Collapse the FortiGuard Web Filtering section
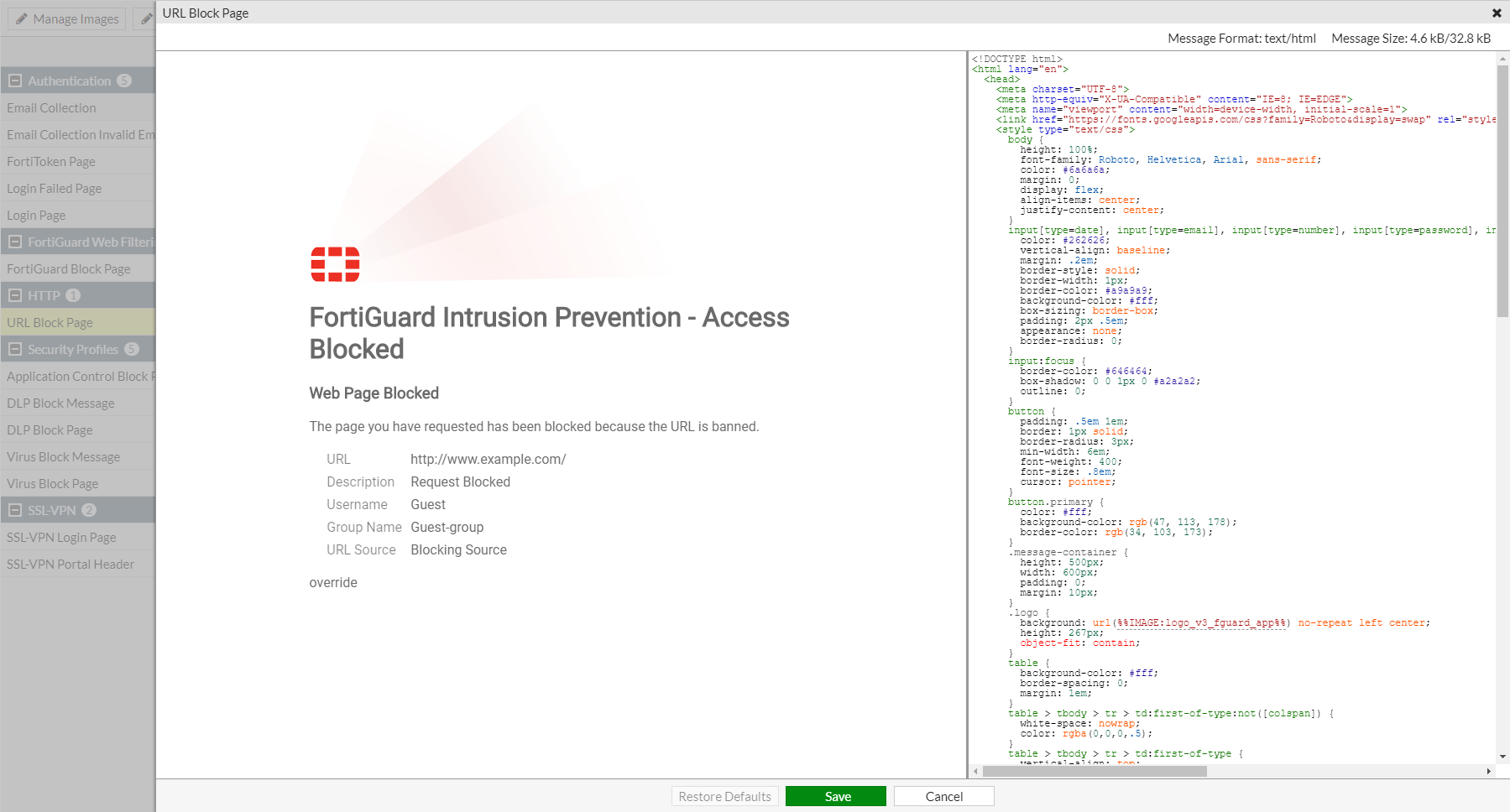The width and height of the screenshot is (1510, 812). click(x=13, y=242)
